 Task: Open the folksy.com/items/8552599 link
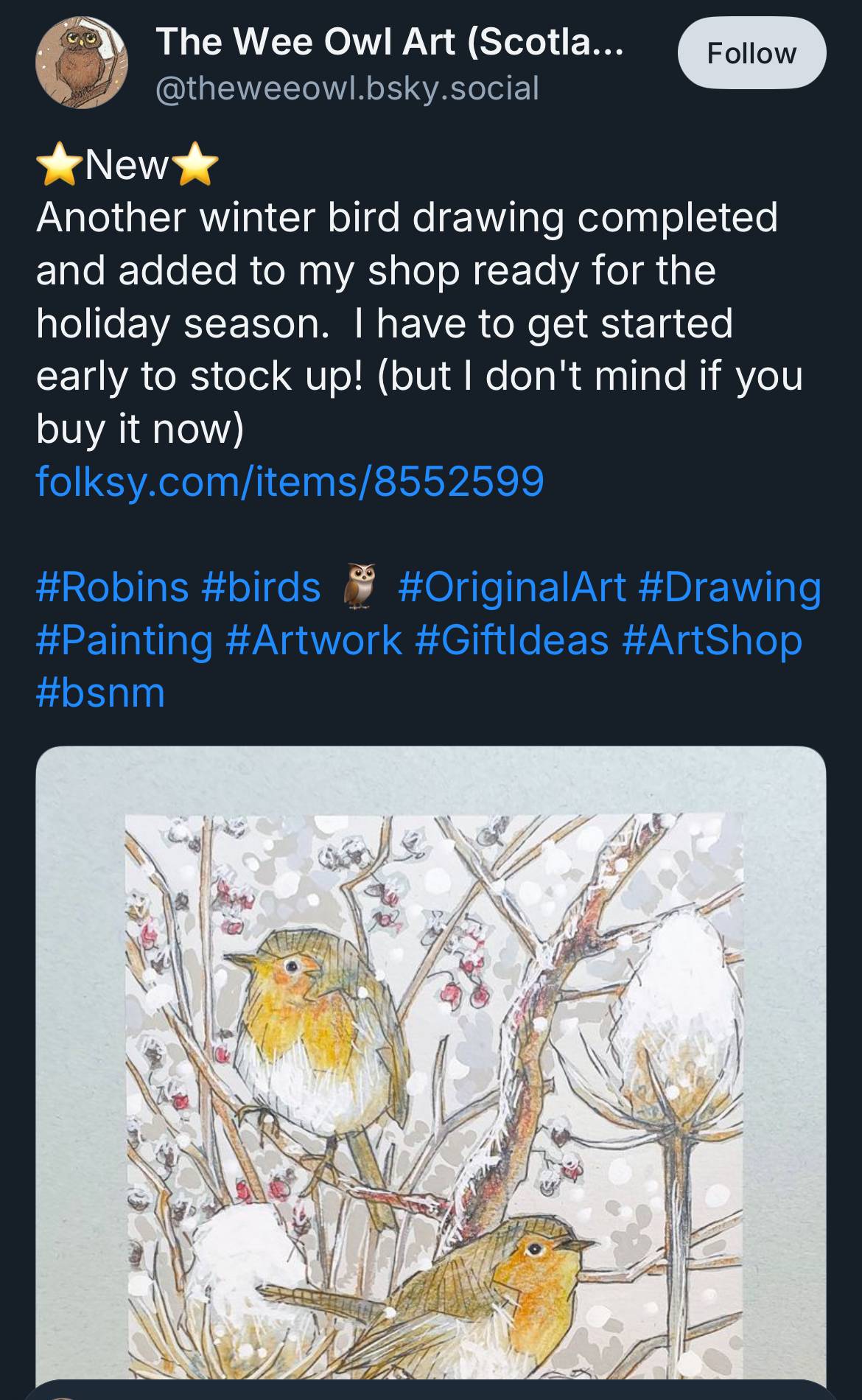pyautogui.click(x=290, y=481)
